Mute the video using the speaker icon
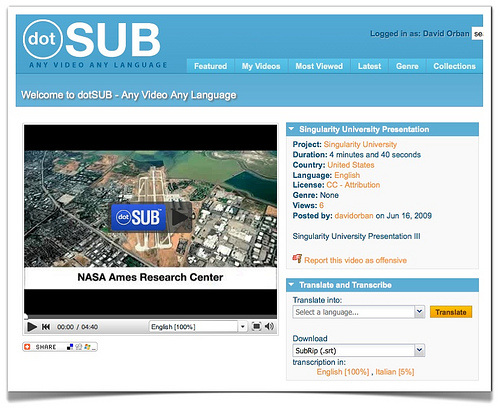Image resolution: width=500 pixels, height=409 pixels. pyautogui.click(x=269, y=326)
